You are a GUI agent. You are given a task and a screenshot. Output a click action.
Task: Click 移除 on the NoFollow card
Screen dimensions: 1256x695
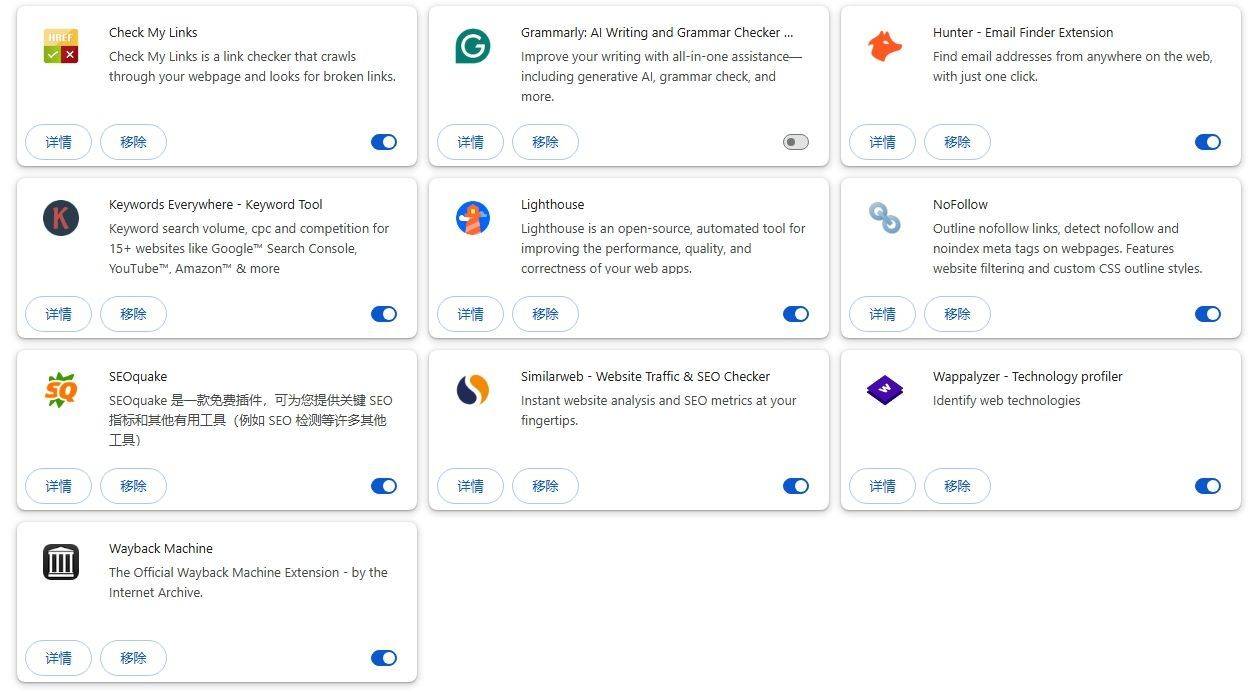coord(957,314)
